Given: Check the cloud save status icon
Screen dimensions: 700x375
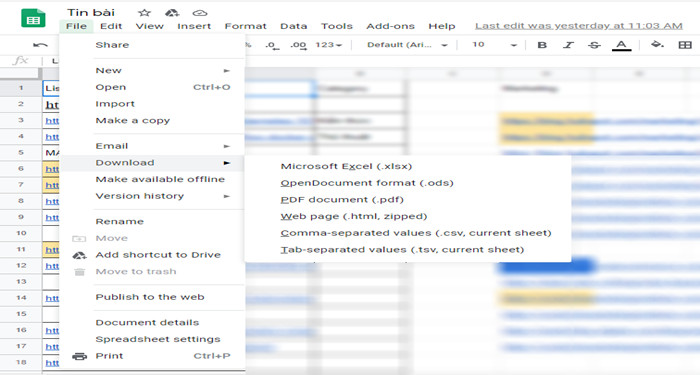Looking at the screenshot, I should [x=200, y=13].
